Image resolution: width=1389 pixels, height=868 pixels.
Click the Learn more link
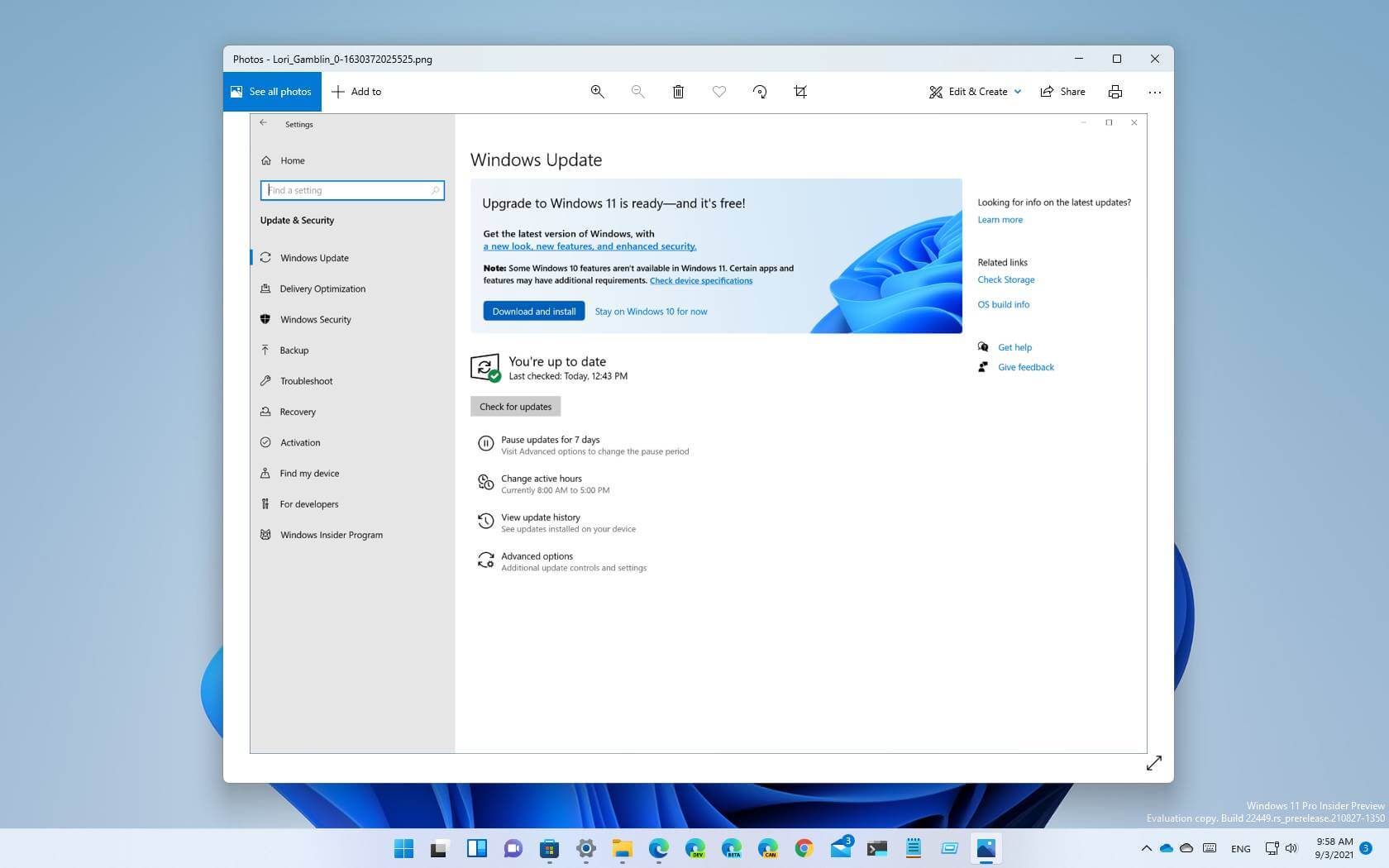click(x=1000, y=220)
